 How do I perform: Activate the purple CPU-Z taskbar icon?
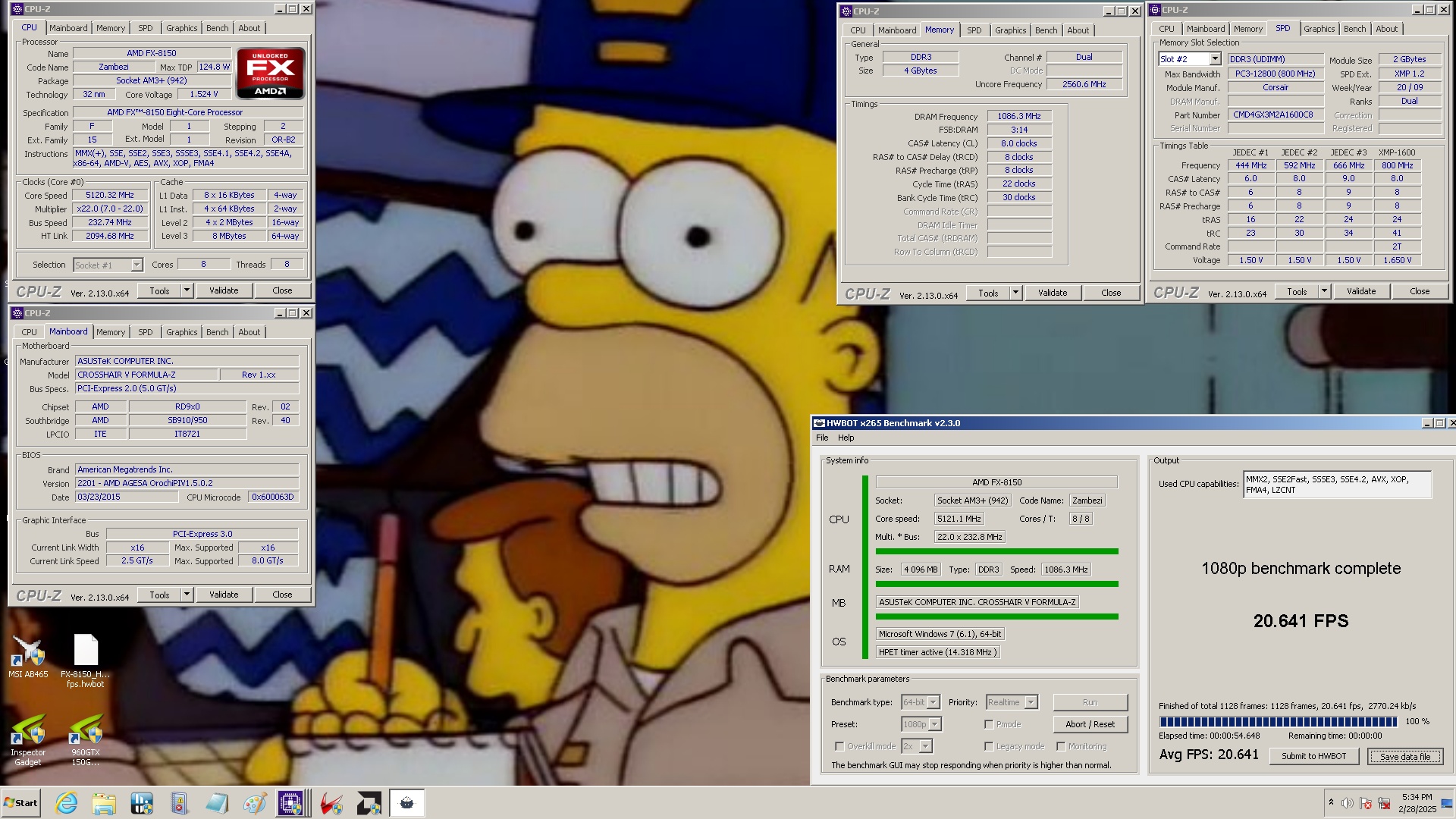pos(291,803)
